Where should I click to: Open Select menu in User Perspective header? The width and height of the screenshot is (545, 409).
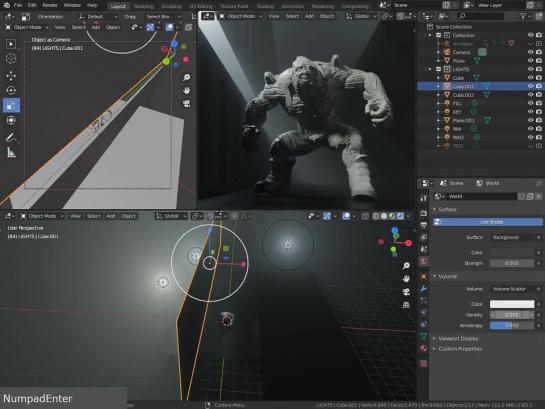click(x=93, y=216)
